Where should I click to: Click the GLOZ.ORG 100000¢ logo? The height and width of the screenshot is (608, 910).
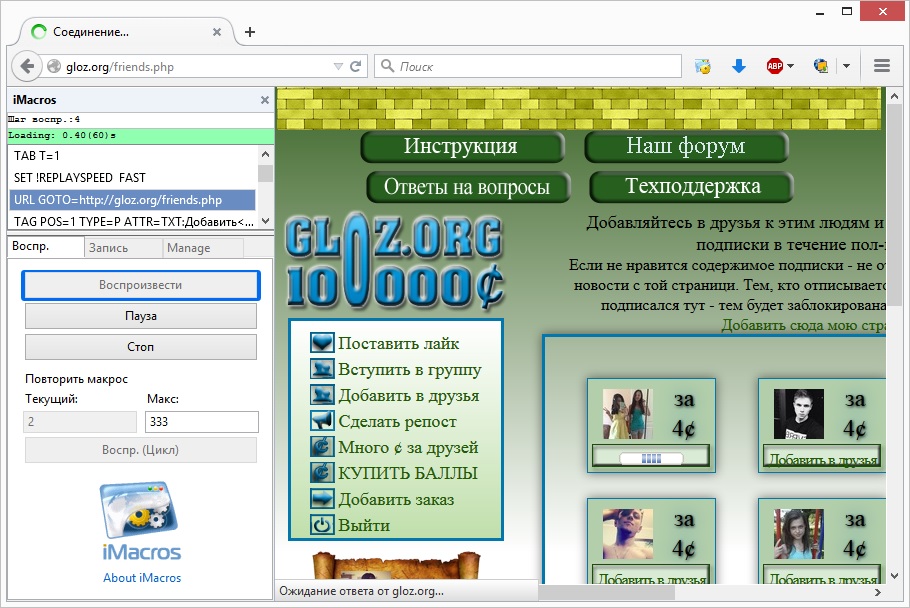pos(395,262)
